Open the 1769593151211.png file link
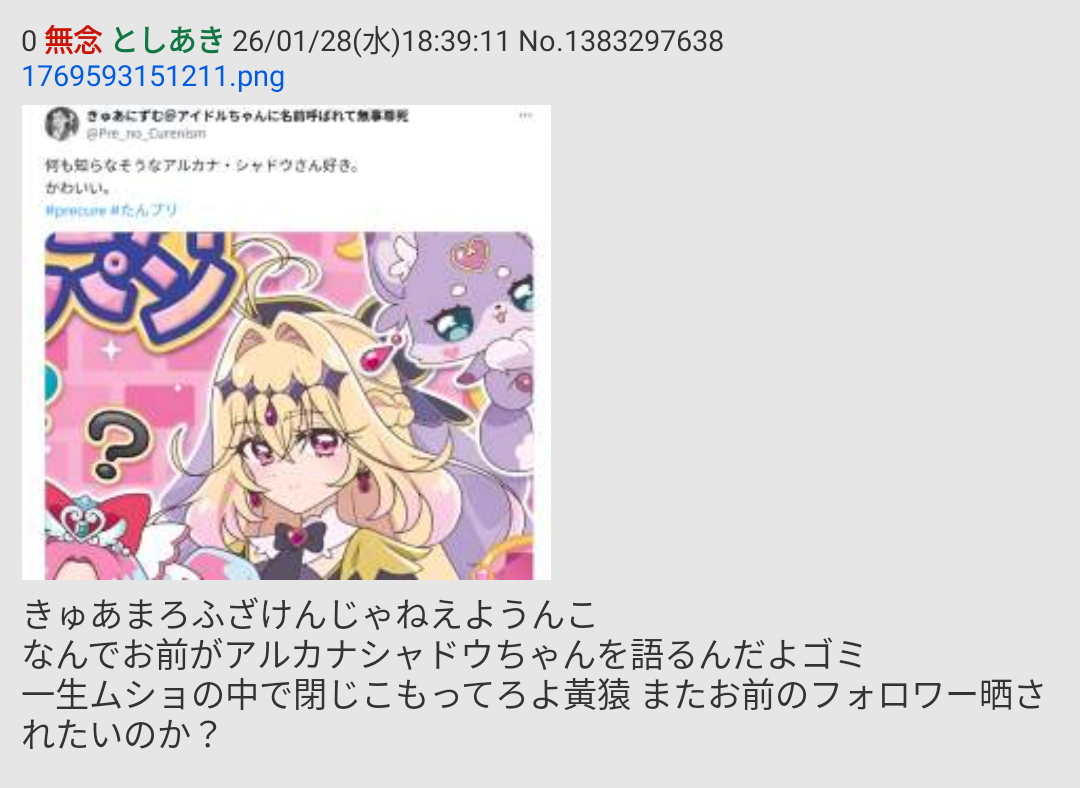This screenshot has height=788, width=1080. 153,76
